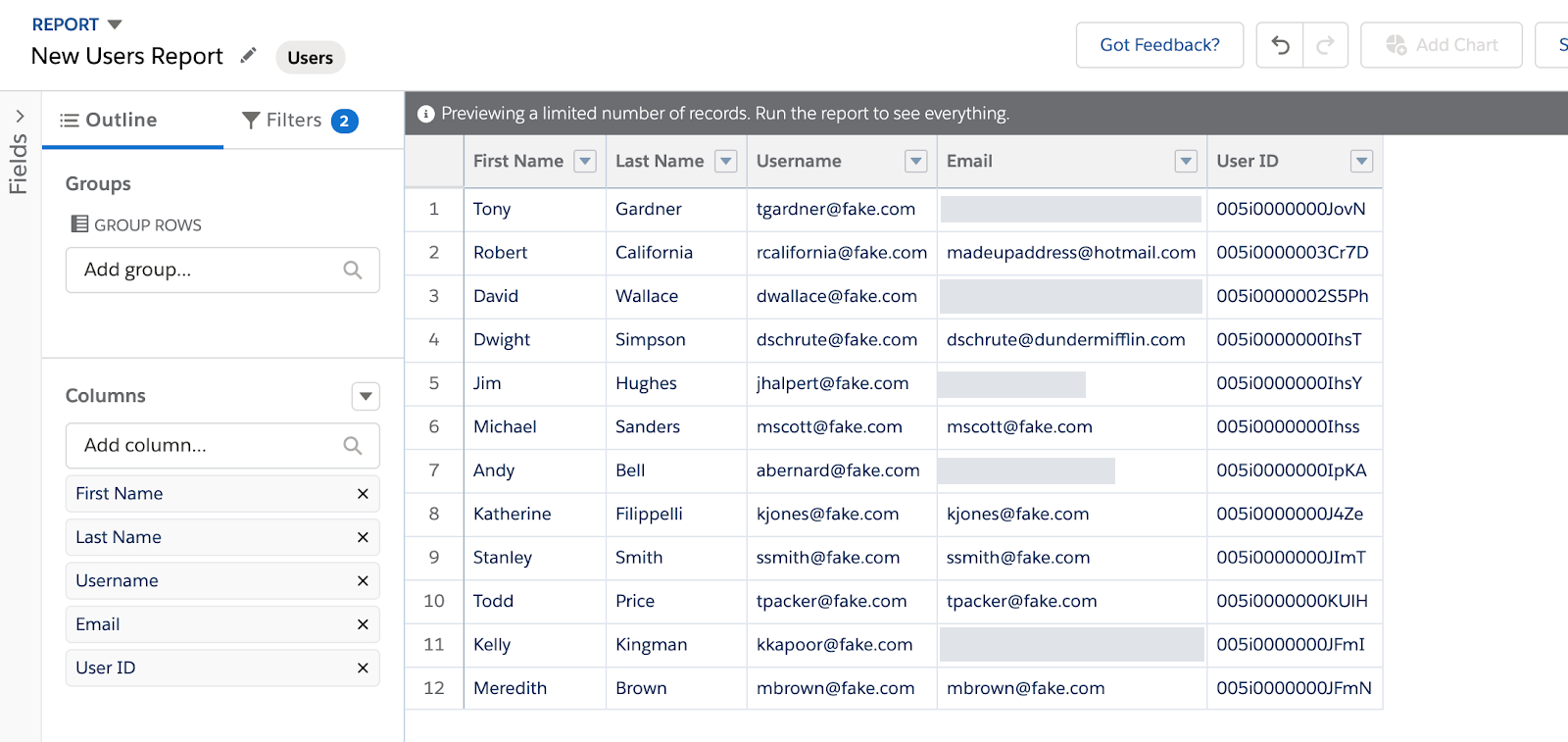
Task: Click the Add column input field
Action: (222, 446)
